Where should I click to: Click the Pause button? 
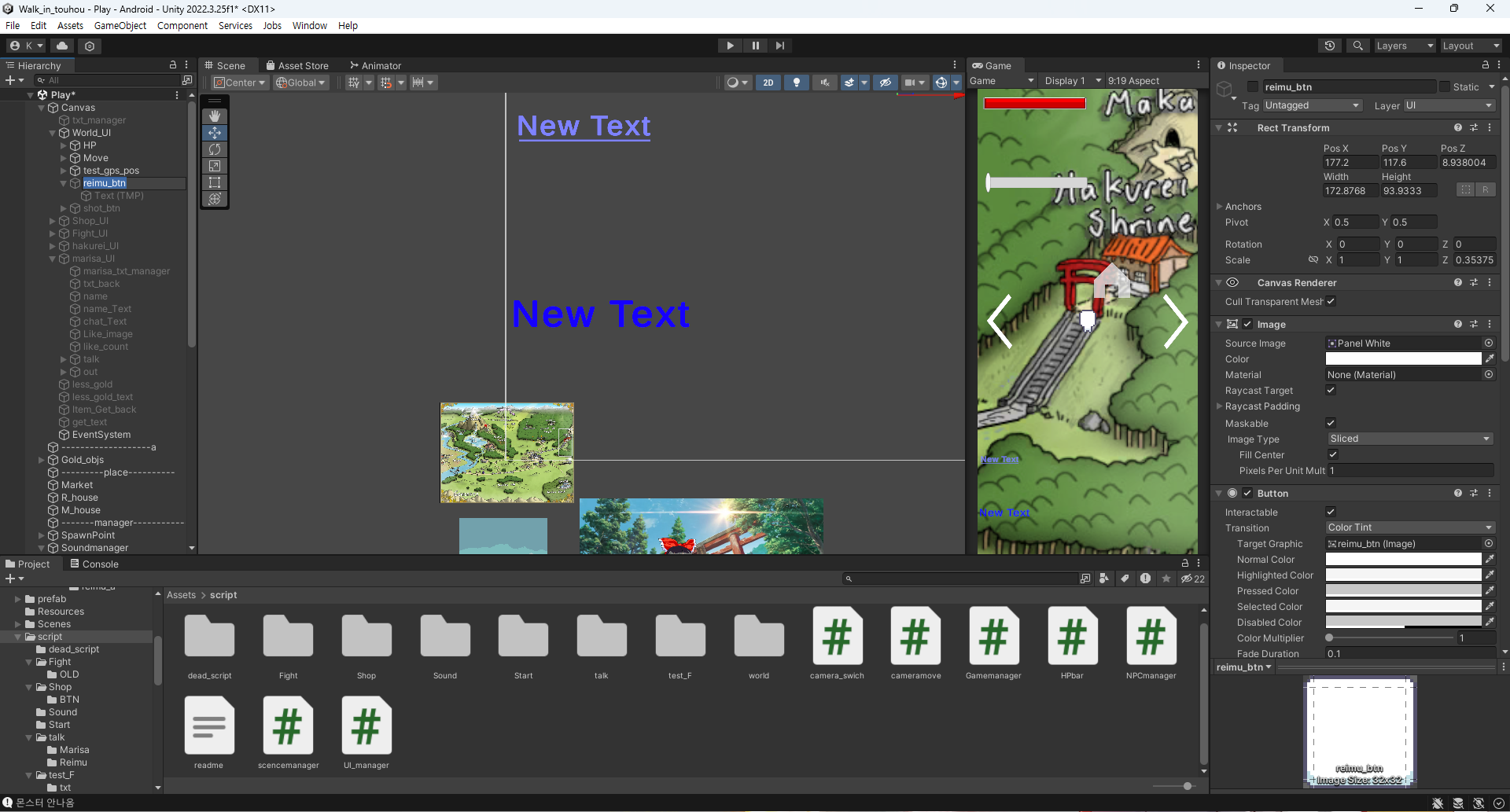755,46
